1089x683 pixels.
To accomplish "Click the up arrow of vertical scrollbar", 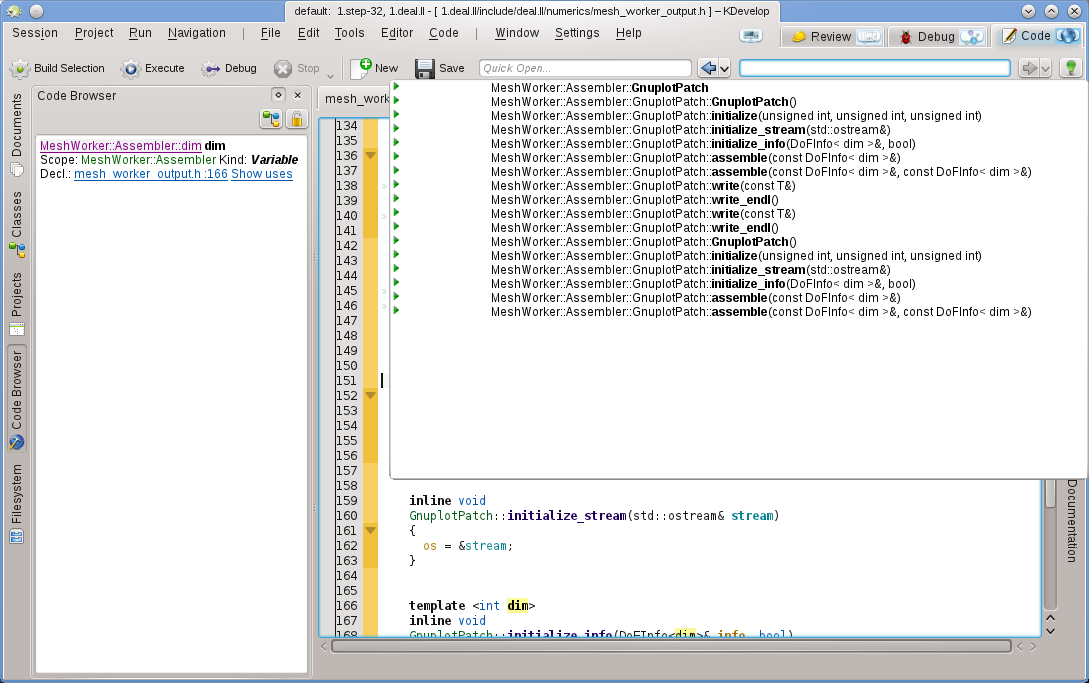I will click(1050, 618).
